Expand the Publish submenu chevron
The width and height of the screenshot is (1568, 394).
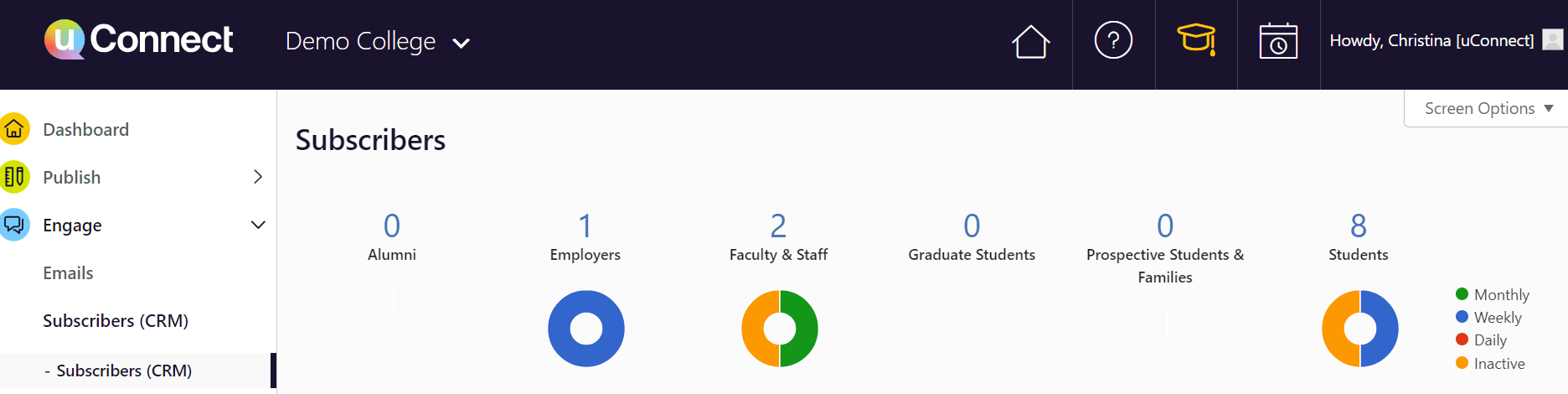258,177
